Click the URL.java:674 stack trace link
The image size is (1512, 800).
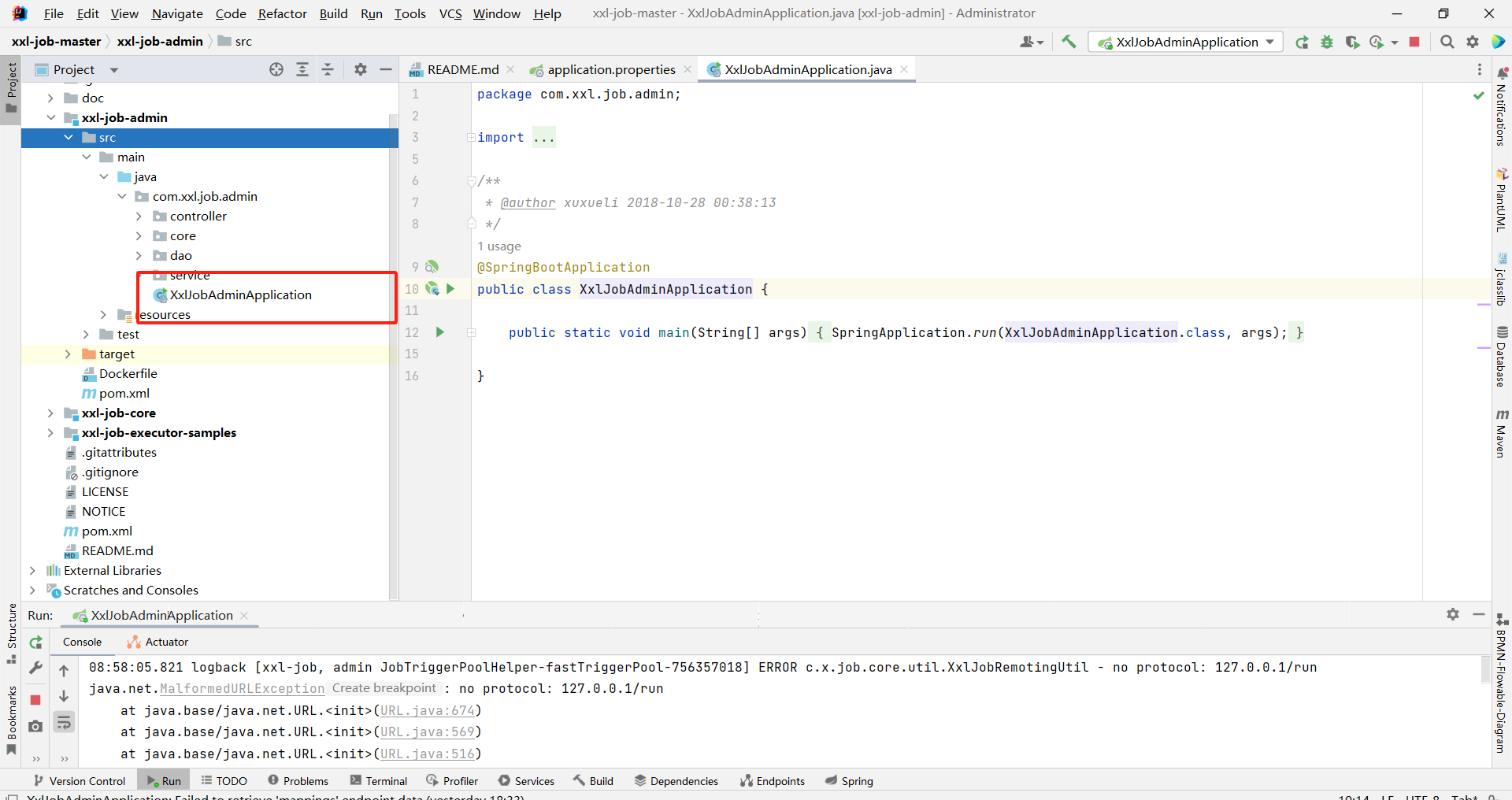428,710
